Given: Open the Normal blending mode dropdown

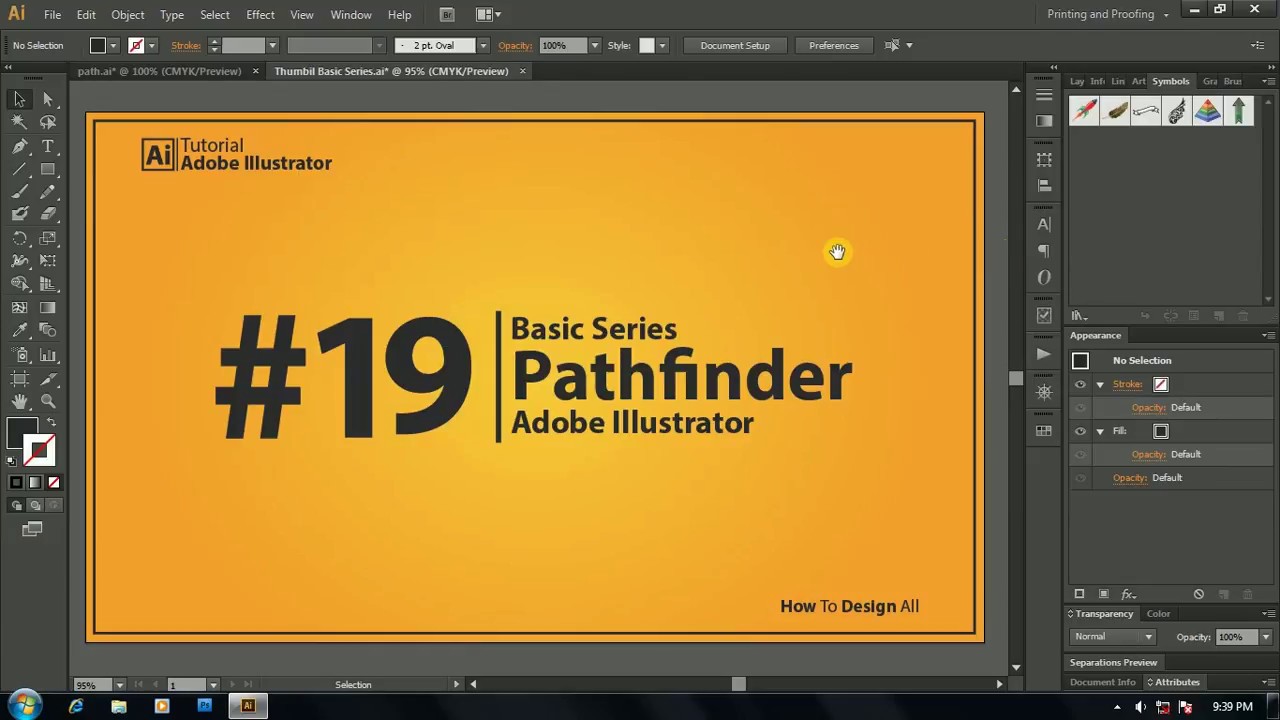Looking at the screenshot, I should tap(1113, 637).
